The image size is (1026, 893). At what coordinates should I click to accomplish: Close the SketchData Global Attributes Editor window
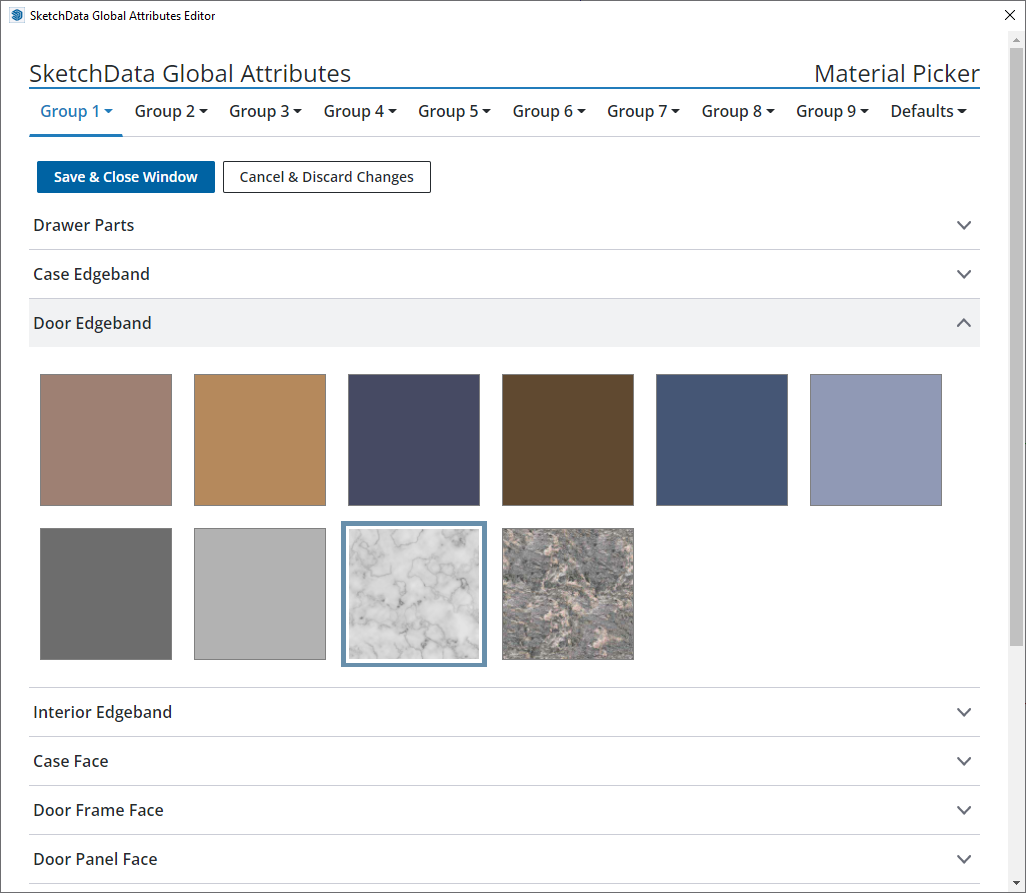coord(1008,15)
